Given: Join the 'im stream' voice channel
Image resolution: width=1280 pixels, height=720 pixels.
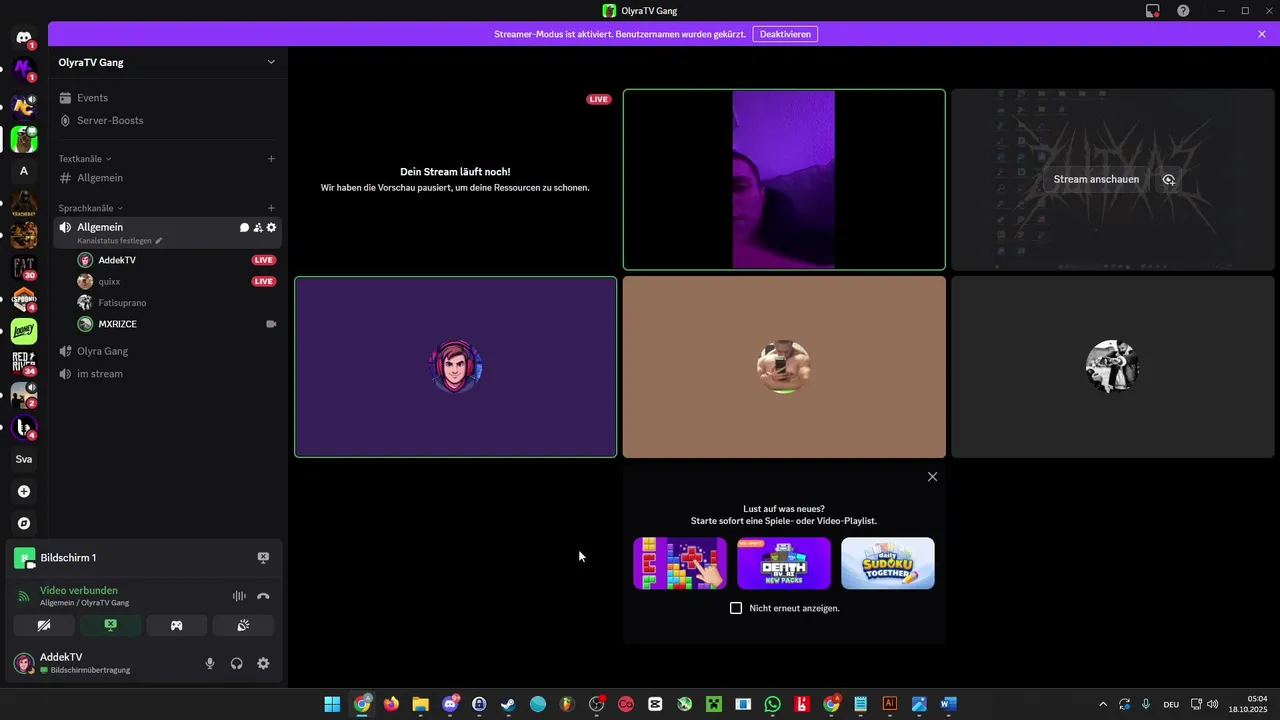Looking at the screenshot, I should [x=167, y=374].
